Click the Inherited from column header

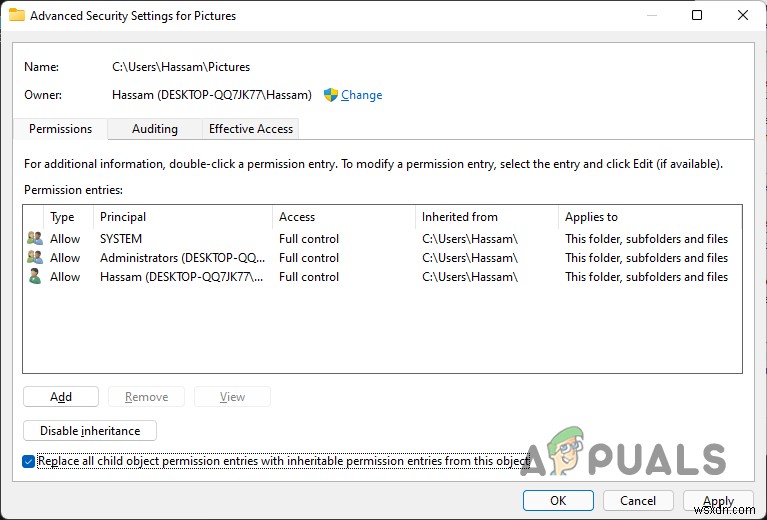(485, 217)
